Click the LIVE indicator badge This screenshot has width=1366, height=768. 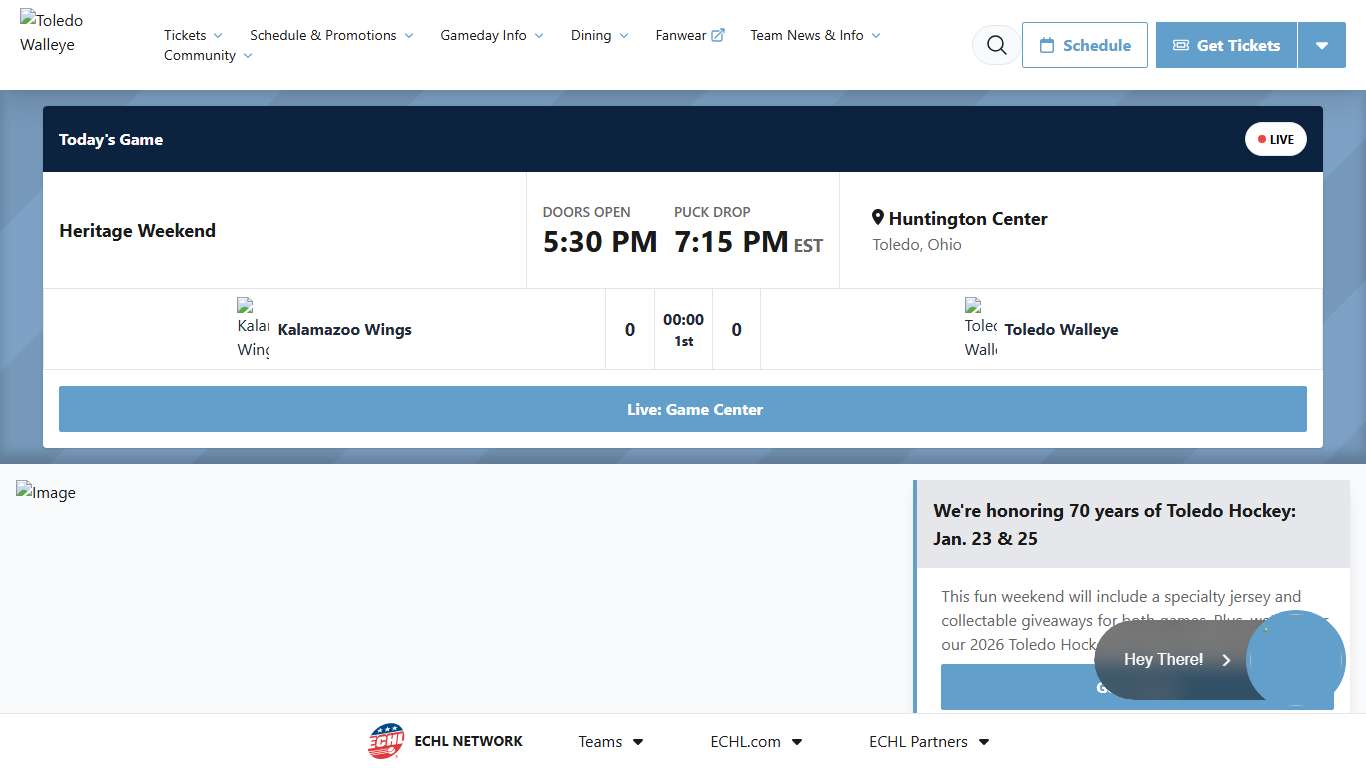1275,139
